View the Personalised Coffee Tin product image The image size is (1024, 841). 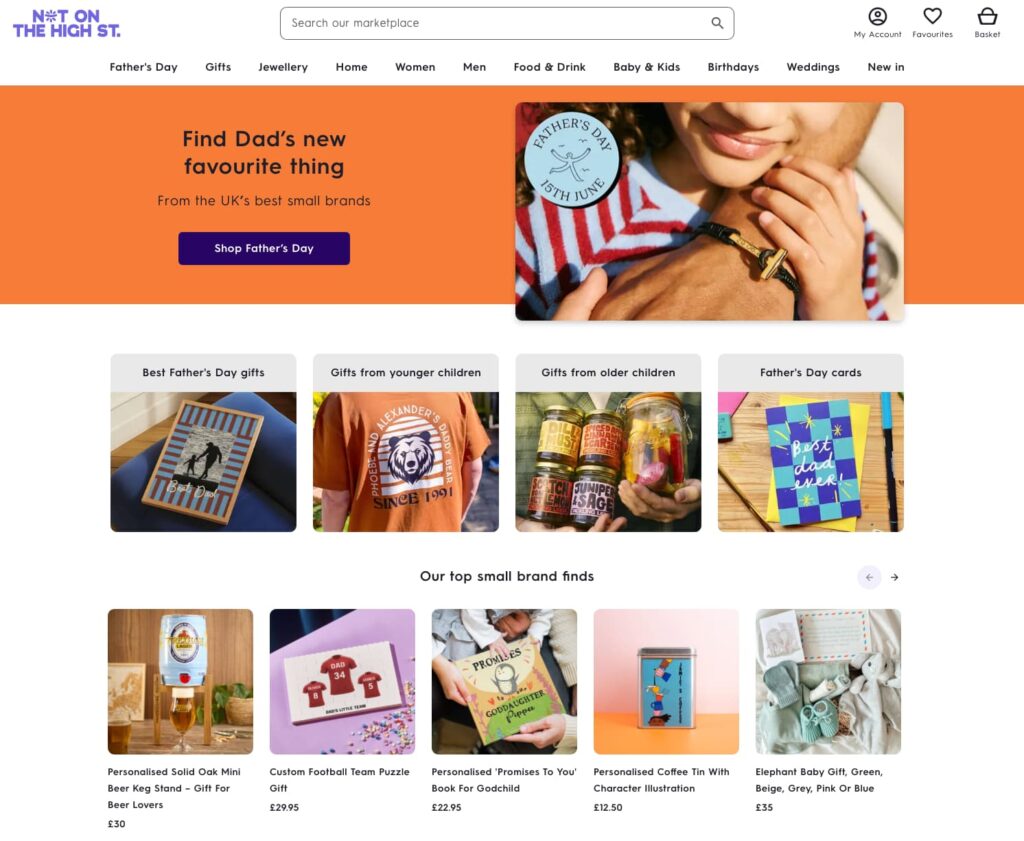(666, 682)
